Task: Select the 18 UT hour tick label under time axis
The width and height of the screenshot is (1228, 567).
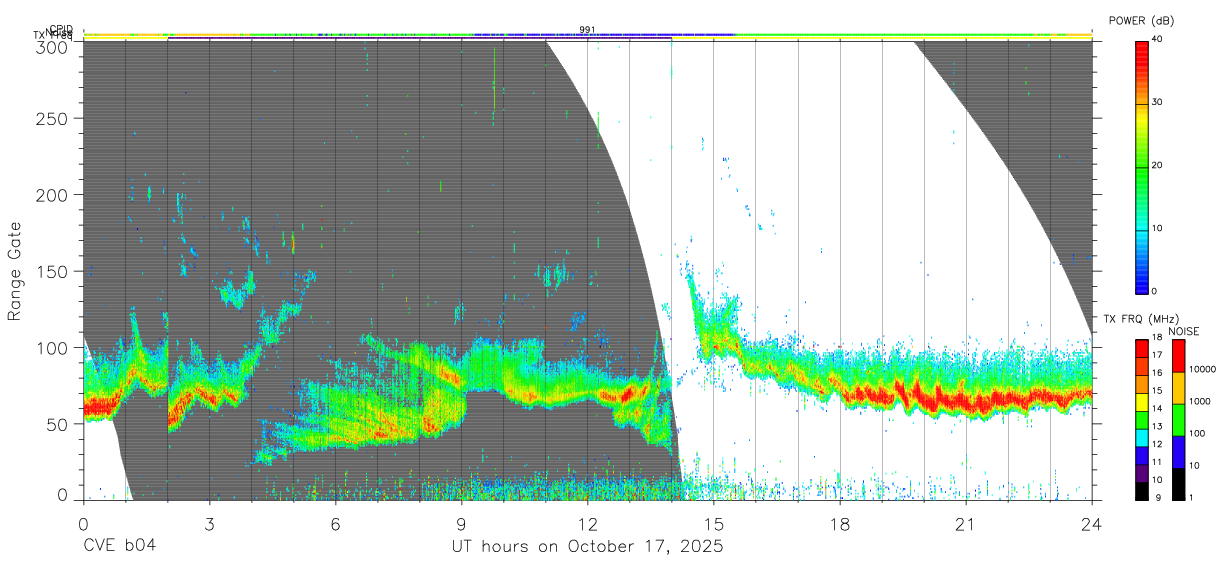Action: point(840,524)
